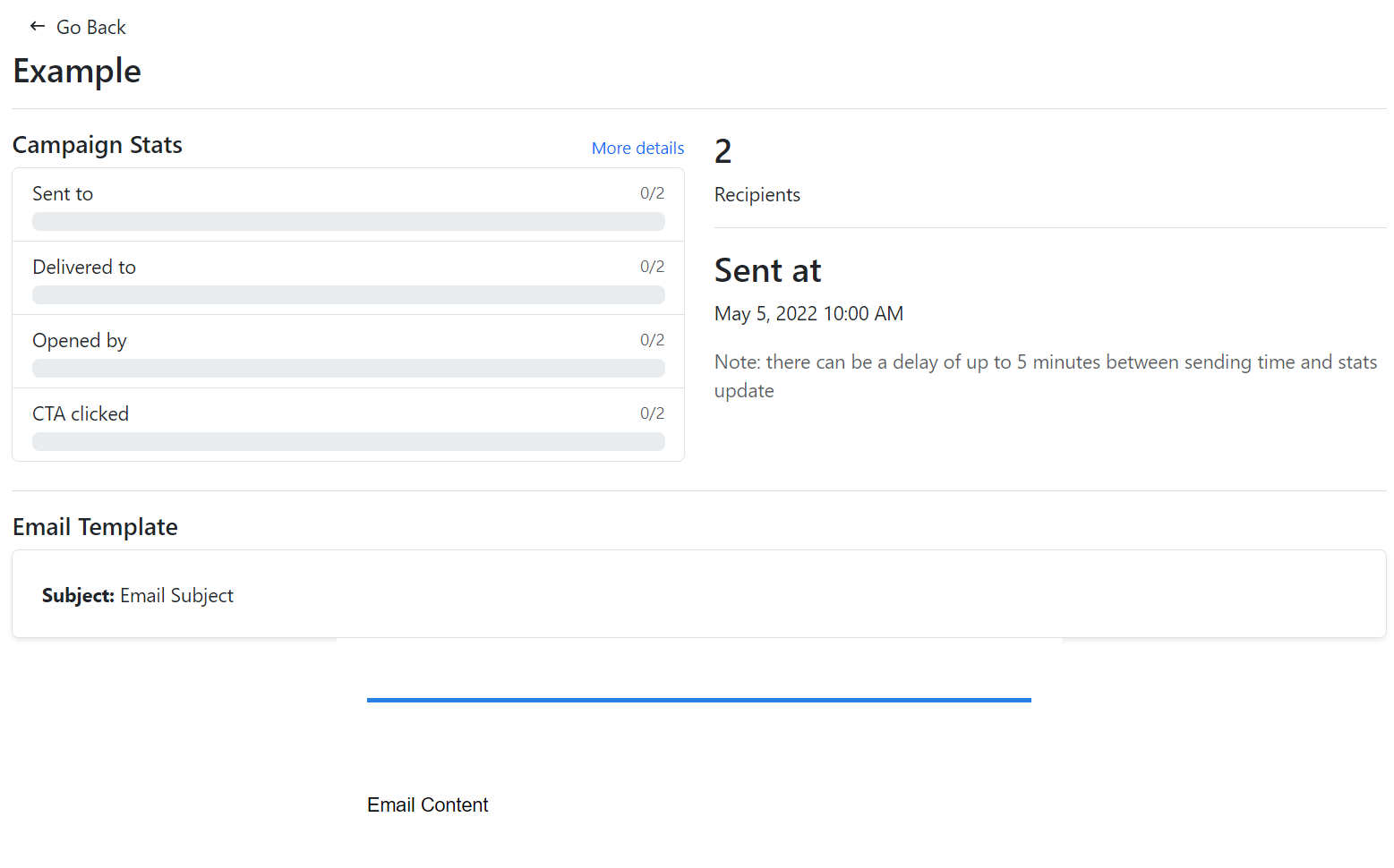
Task: Click the Example campaign title
Action: coord(77,72)
